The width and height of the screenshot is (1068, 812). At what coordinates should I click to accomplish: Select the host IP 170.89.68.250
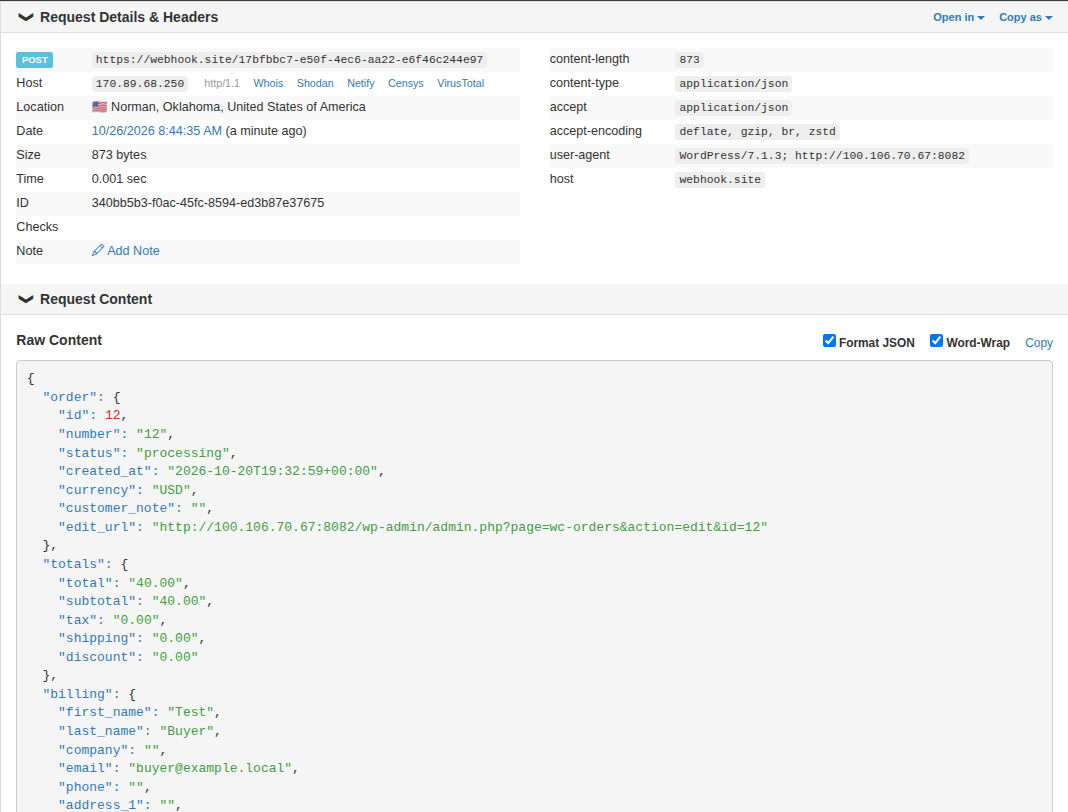pos(140,83)
